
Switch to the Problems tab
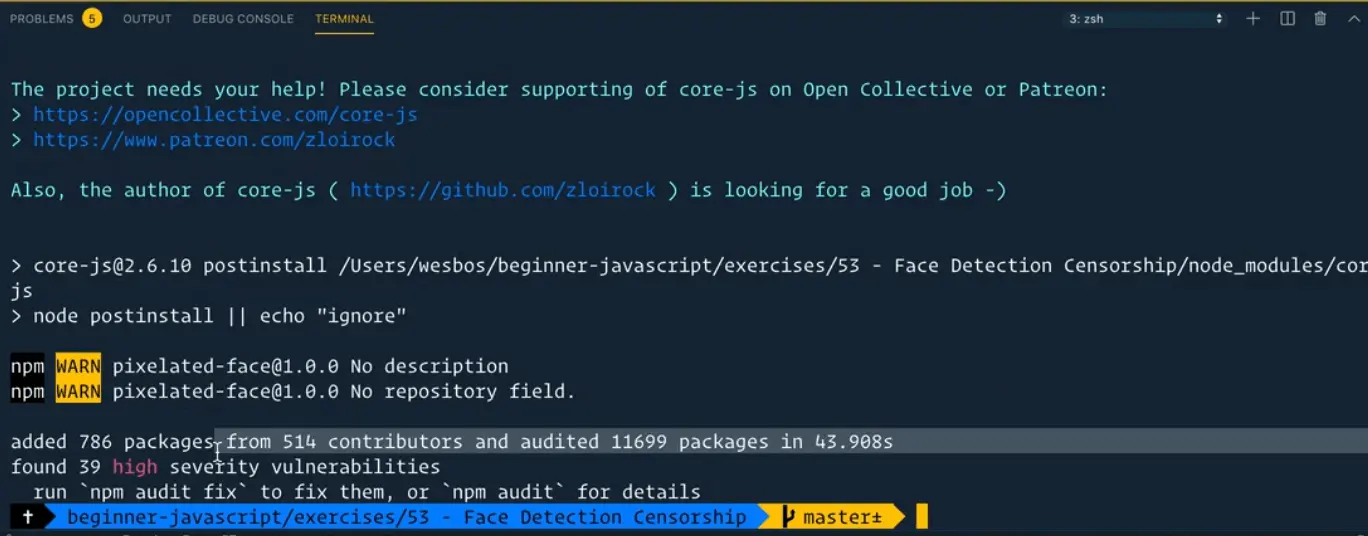click(41, 19)
